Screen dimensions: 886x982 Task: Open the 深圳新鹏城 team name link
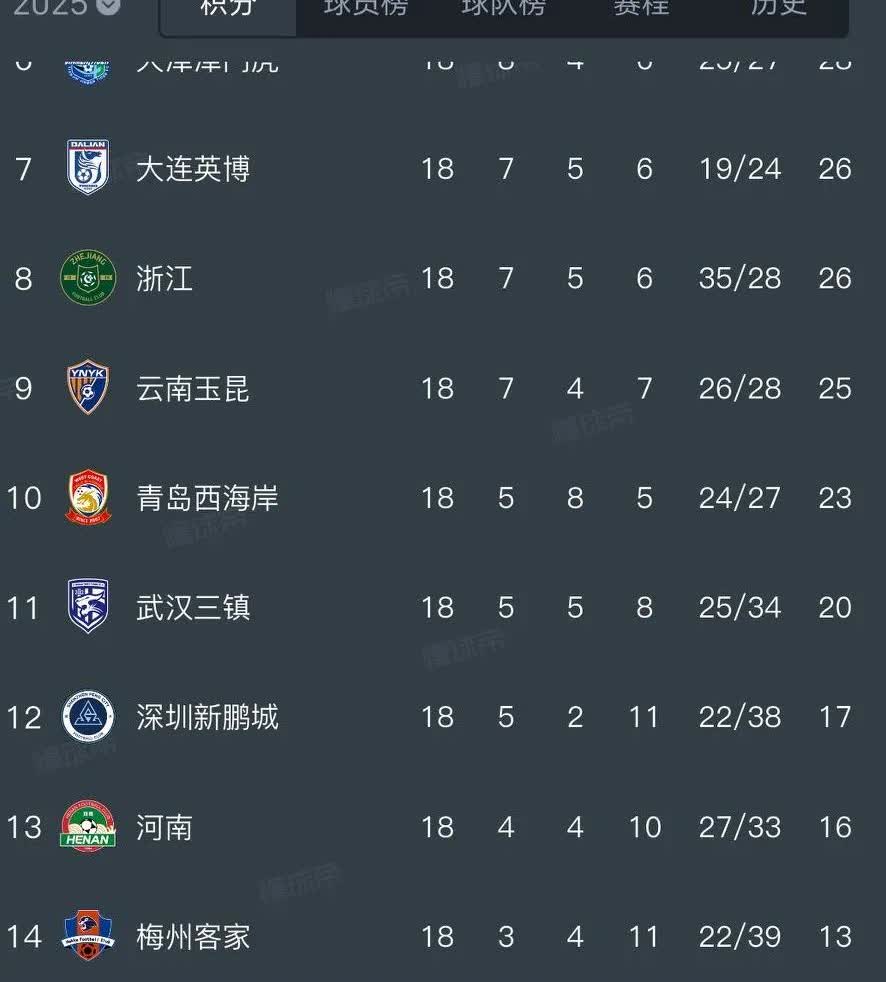pos(207,717)
